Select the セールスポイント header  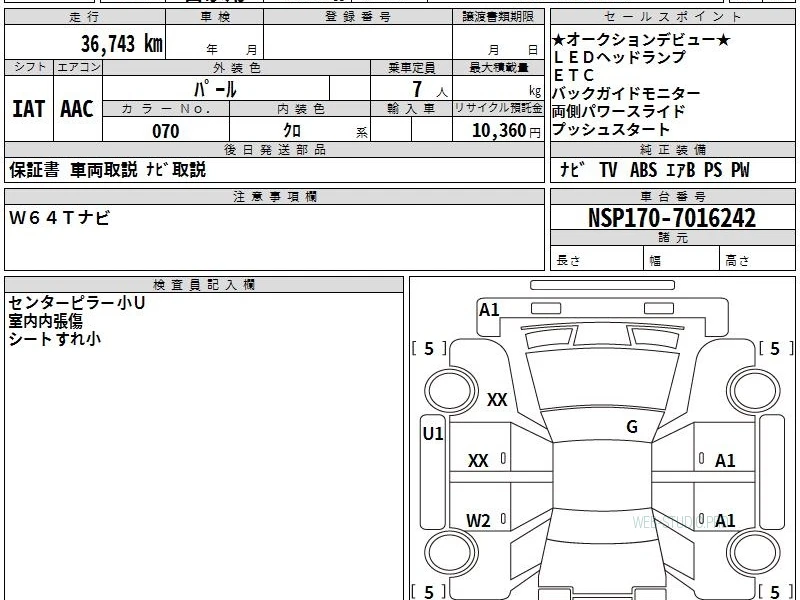(x=672, y=17)
